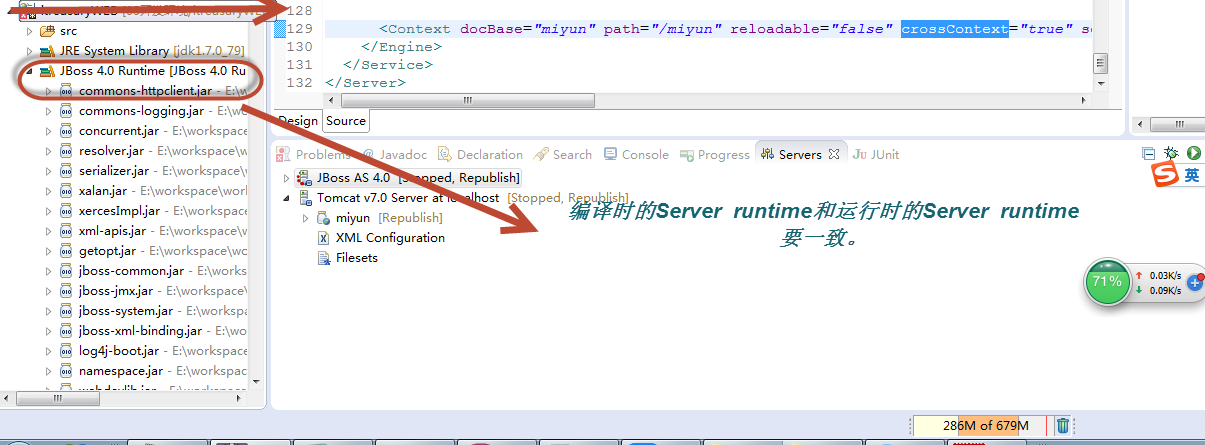Click line number 131 in the editor
This screenshot has height=445, width=1205.
click(299, 65)
